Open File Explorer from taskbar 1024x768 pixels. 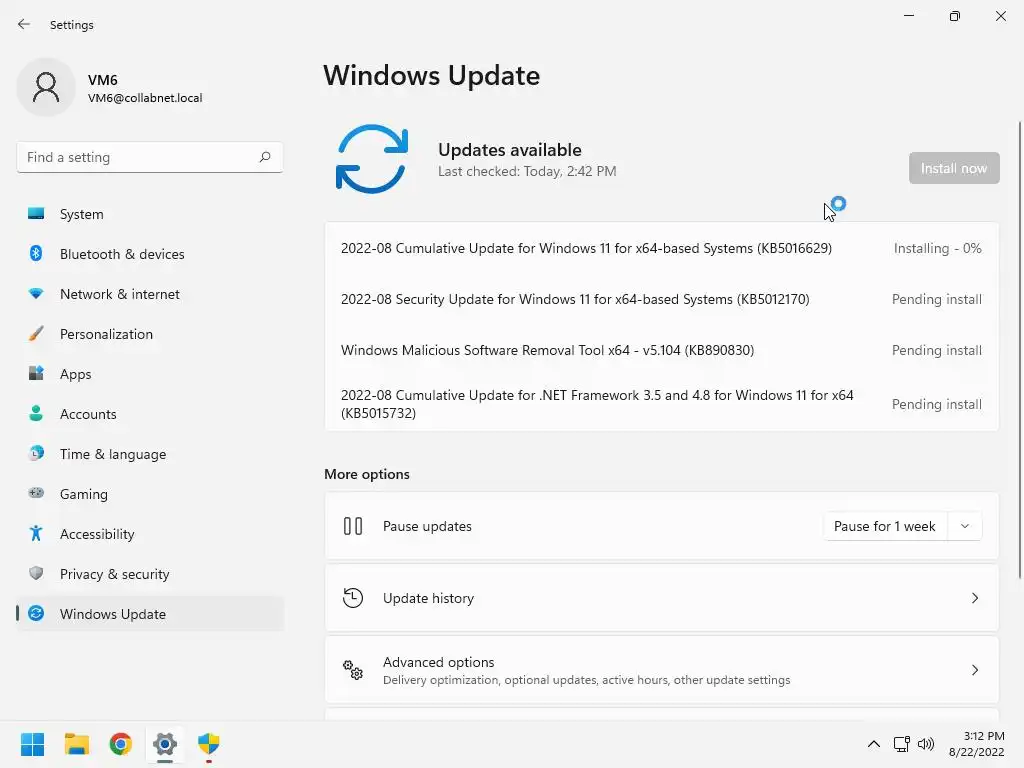pos(76,744)
